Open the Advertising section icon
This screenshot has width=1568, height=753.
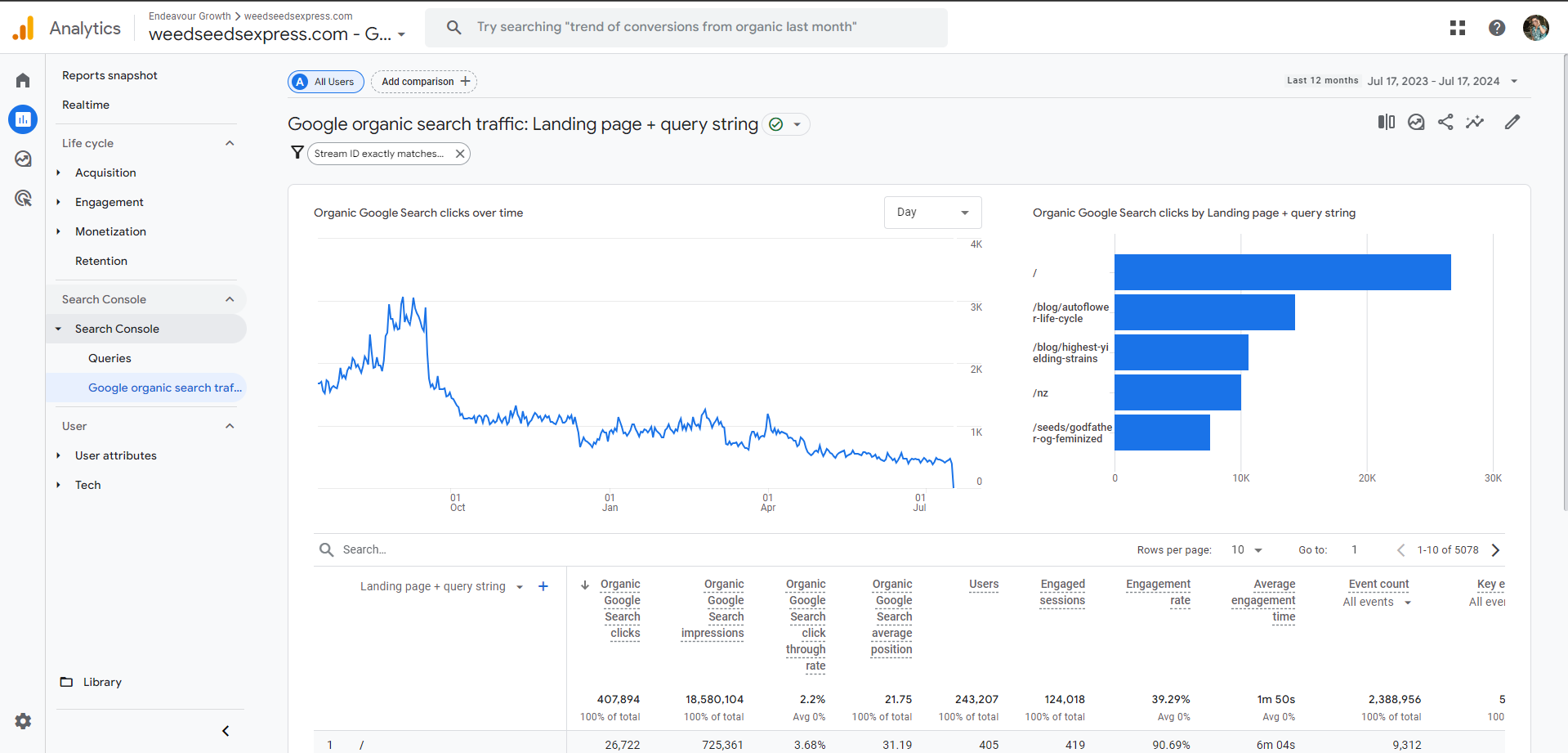(x=22, y=197)
